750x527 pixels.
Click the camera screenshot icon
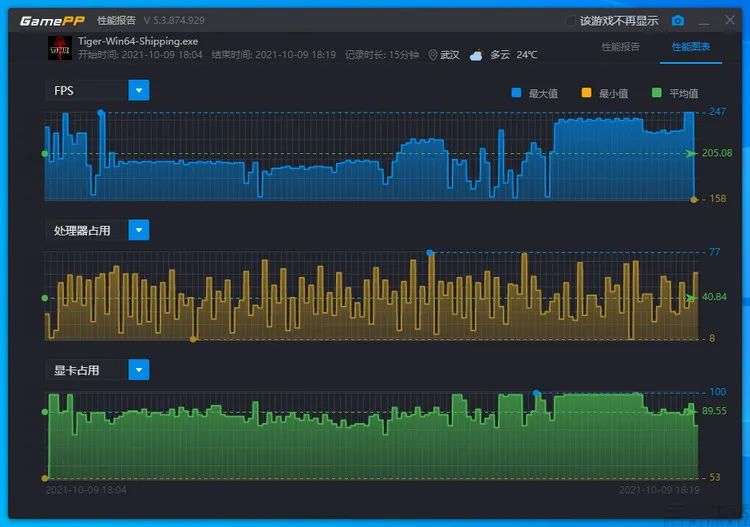(678, 20)
